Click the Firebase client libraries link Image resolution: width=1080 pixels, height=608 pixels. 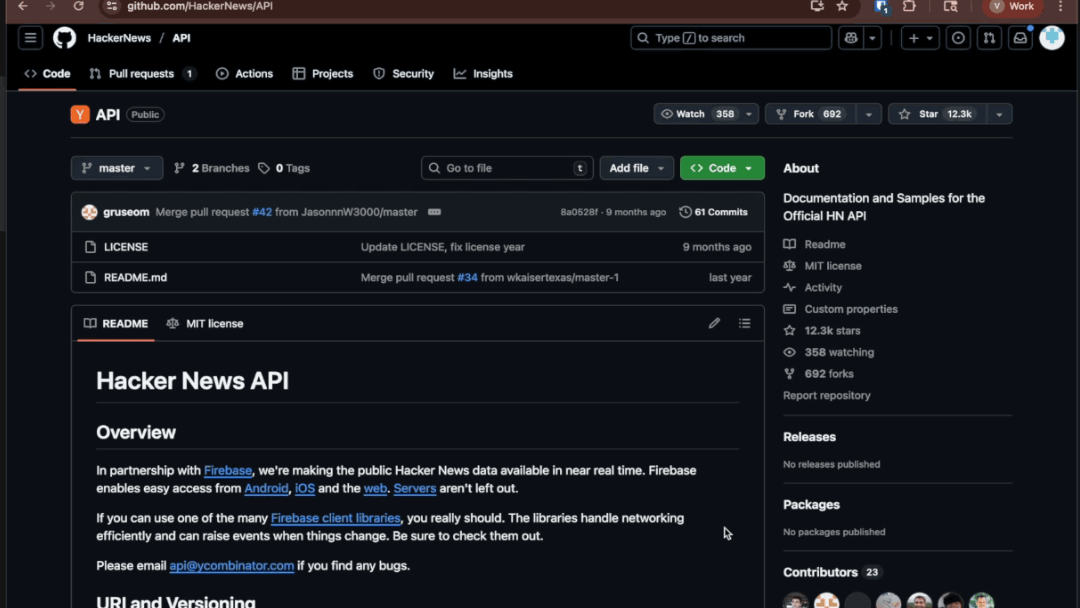[x=335, y=518]
